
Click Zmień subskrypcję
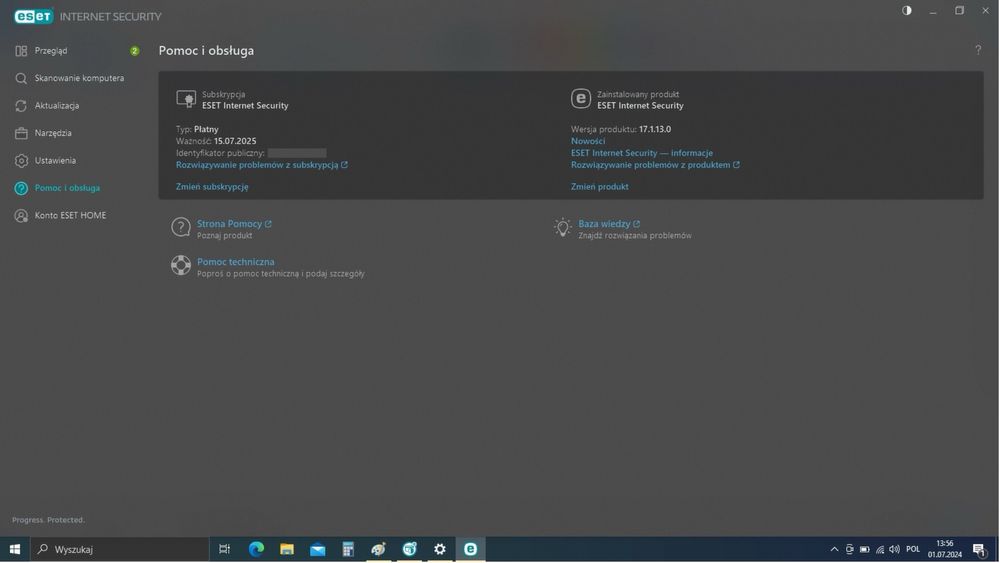212,187
